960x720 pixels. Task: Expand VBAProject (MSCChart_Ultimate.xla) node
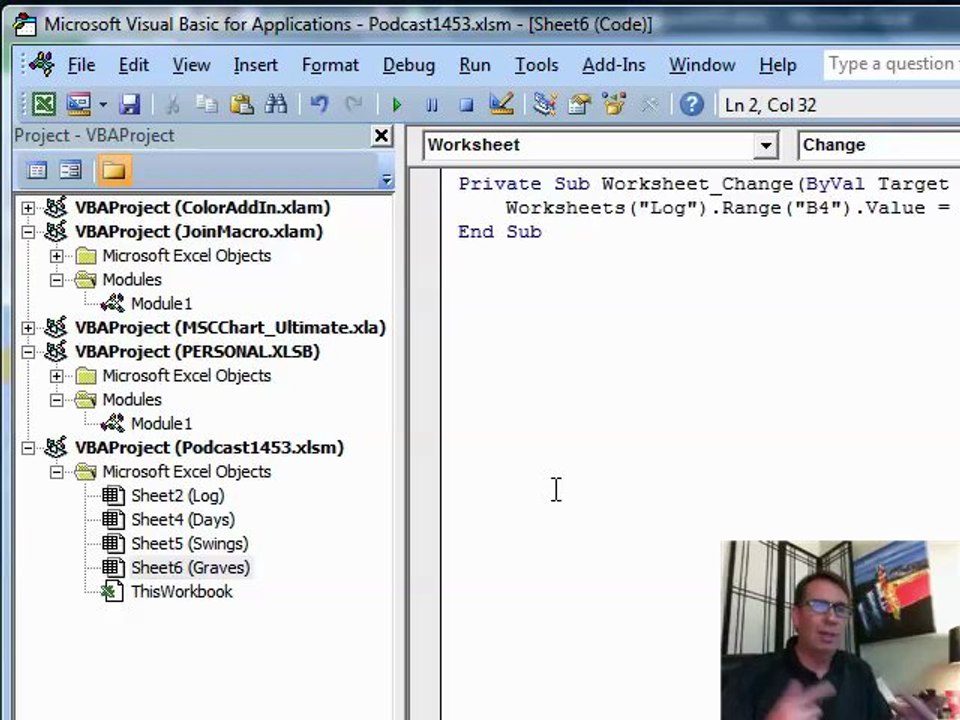28,328
